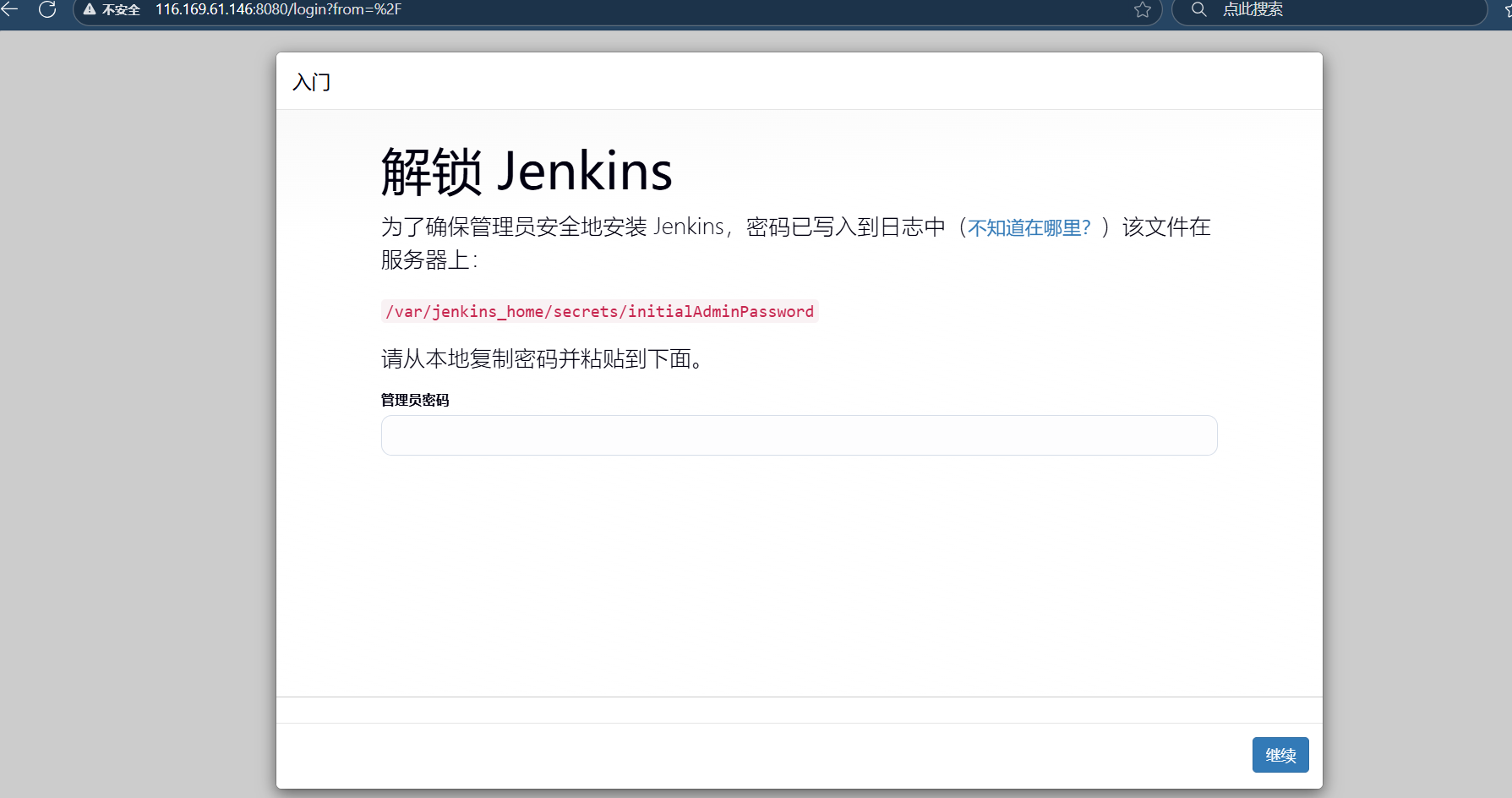Click the not-secure warning triangle icon
This screenshot has width=1512, height=798.
[89, 9]
